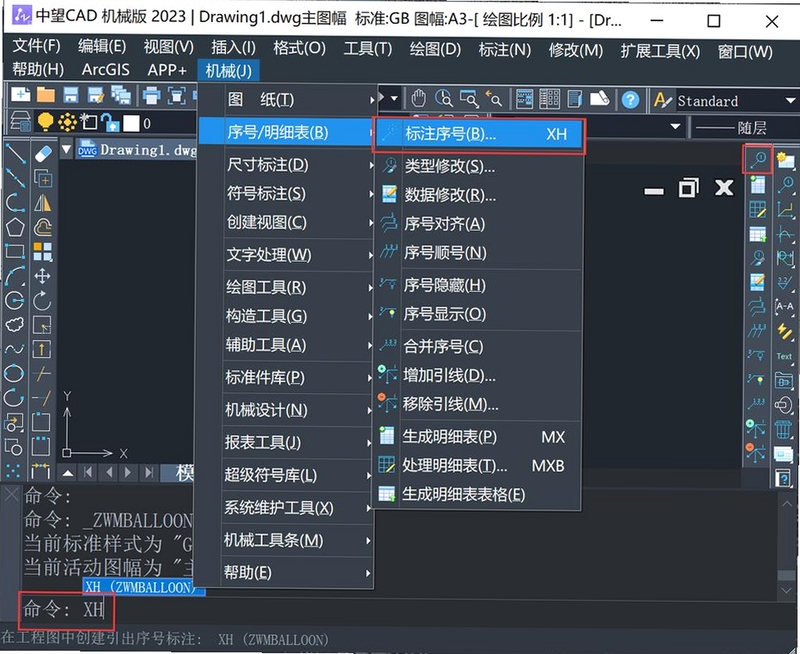
Task: Click the generate parts list table icon
Action: pos(758,184)
